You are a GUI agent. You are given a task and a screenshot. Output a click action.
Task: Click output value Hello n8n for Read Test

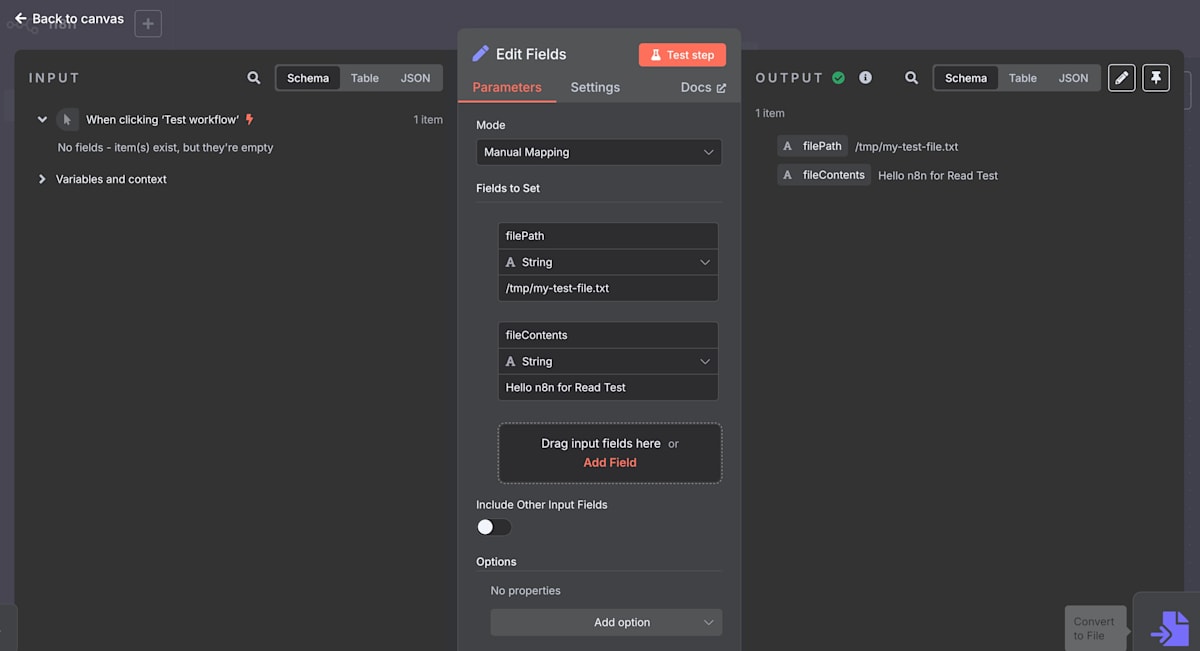tap(938, 176)
